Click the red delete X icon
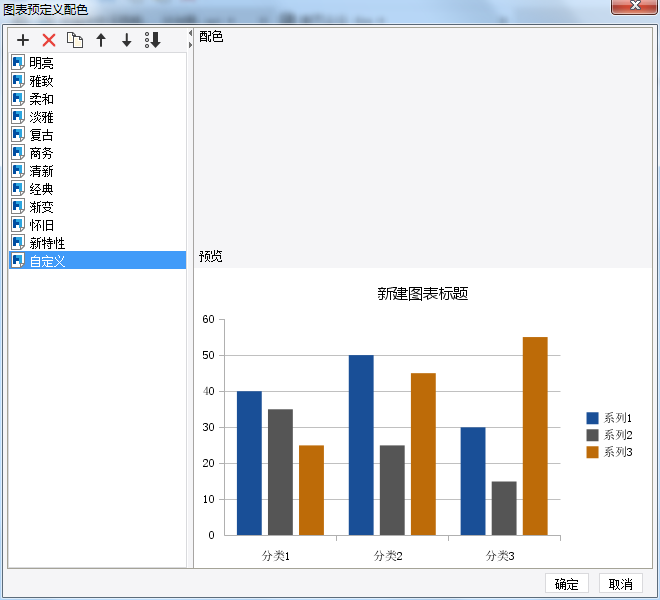 pyautogui.click(x=49, y=40)
